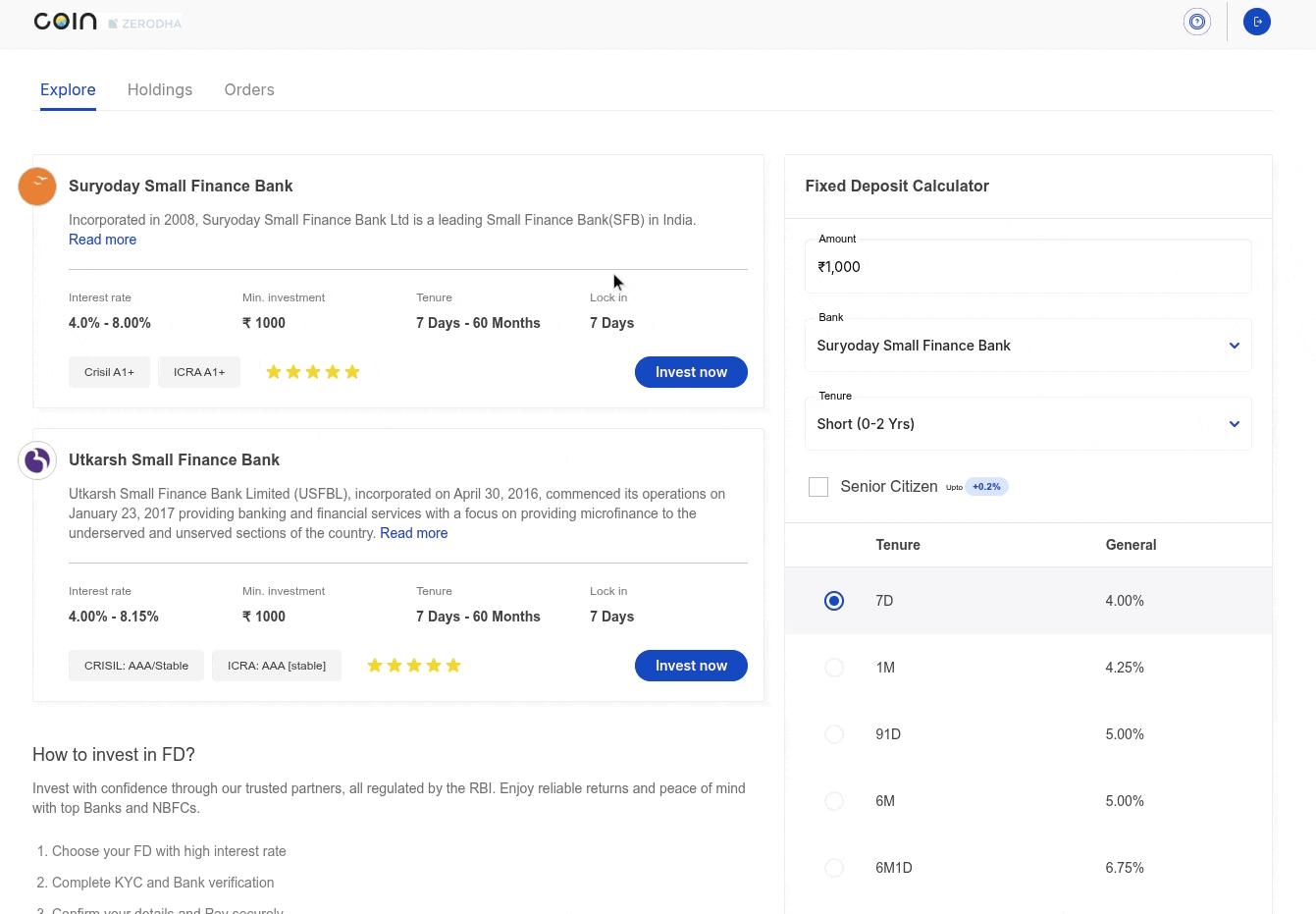The image size is (1316, 914).
Task: Open the Bank dropdown in calculator
Action: pos(1028,346)
